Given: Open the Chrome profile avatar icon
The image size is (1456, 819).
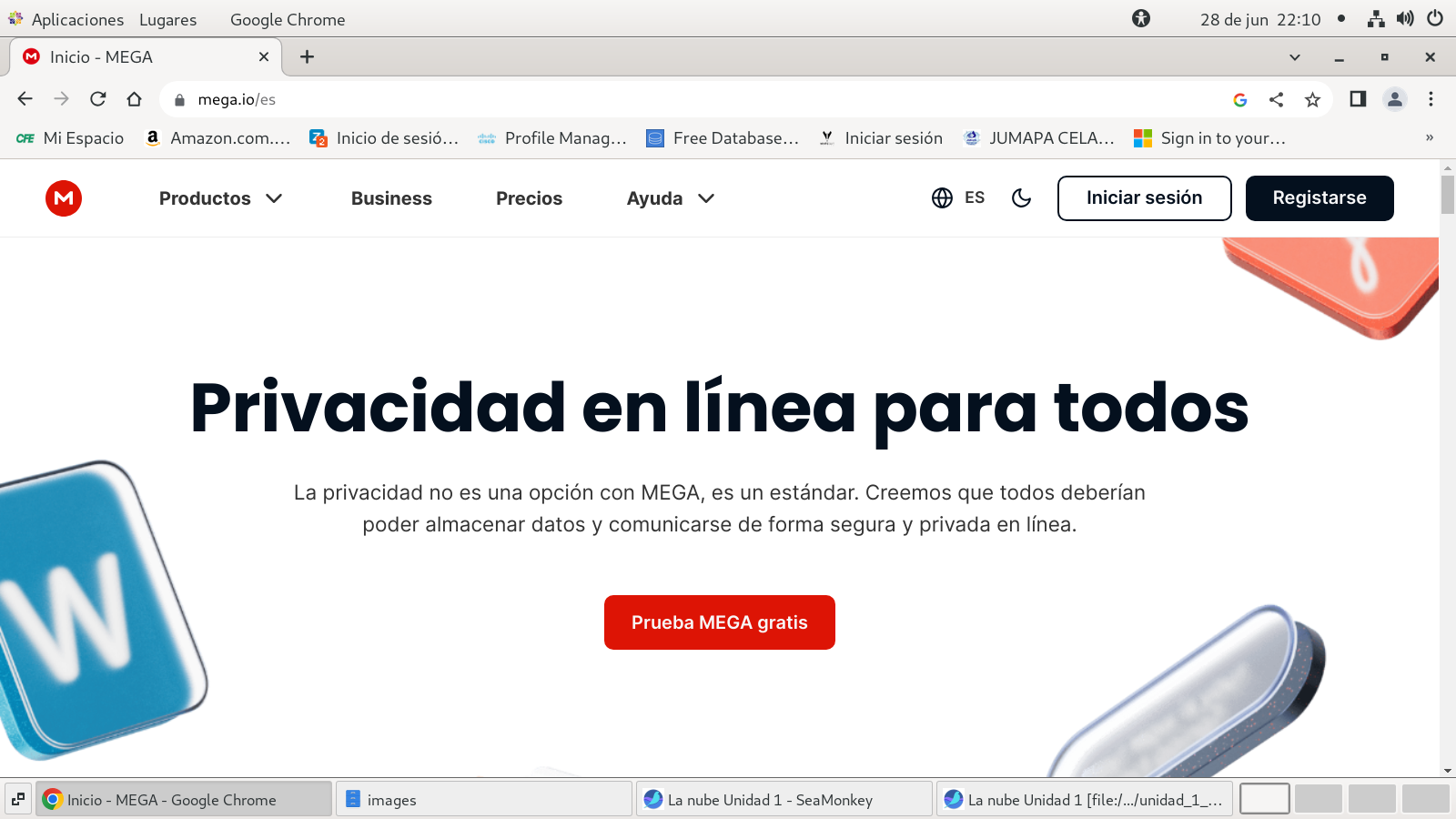Looking at the screenshot, I should tap(1394, 99).
